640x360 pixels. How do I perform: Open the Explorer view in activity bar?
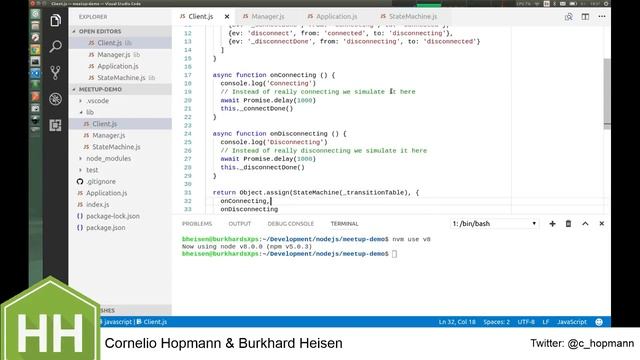point(56,20)
